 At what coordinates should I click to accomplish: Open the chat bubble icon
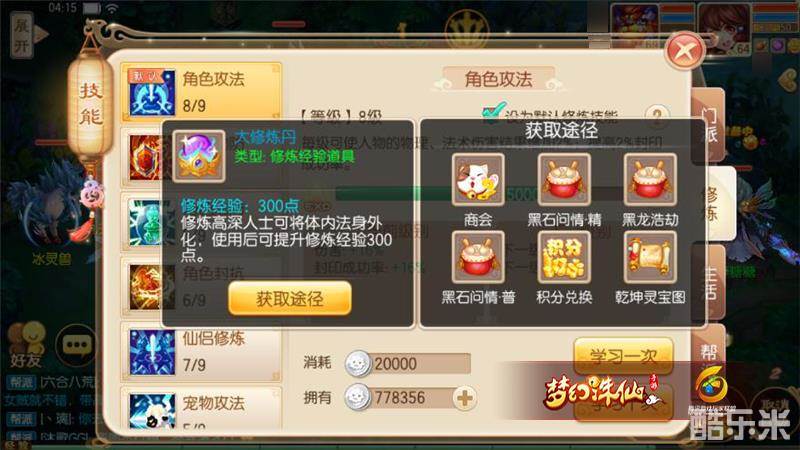click(x=76, y=345)
